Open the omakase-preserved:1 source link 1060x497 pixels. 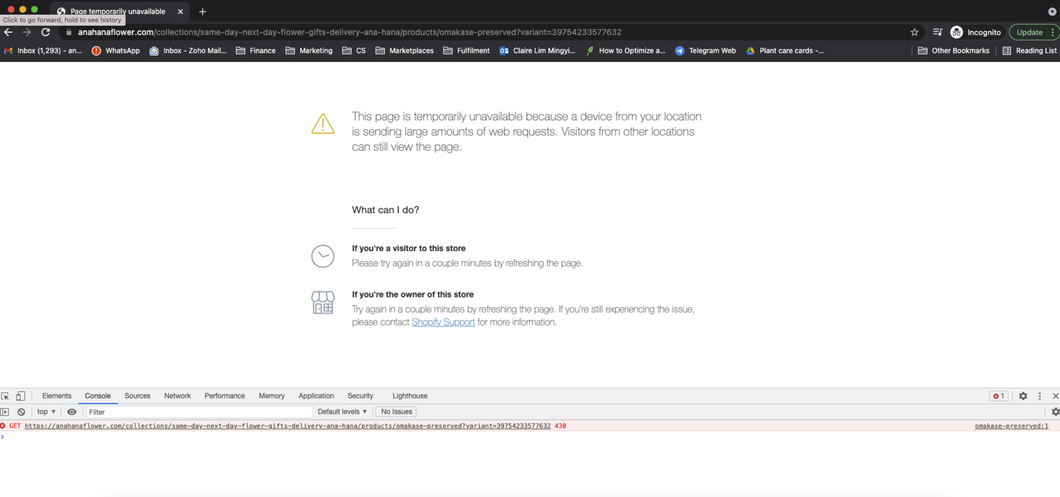[x=1011, y=426]
